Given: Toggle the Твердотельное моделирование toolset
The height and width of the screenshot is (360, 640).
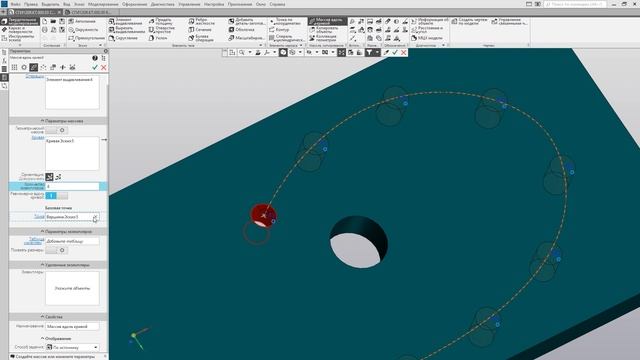Looking at the screenshot, I should [x=20, y=21].
